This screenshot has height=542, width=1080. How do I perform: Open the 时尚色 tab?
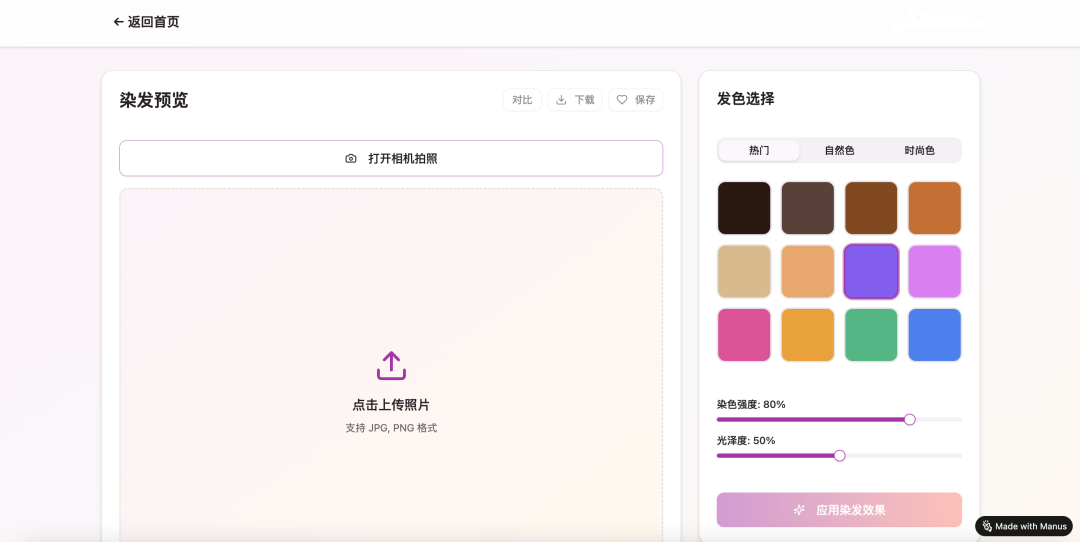919,150
